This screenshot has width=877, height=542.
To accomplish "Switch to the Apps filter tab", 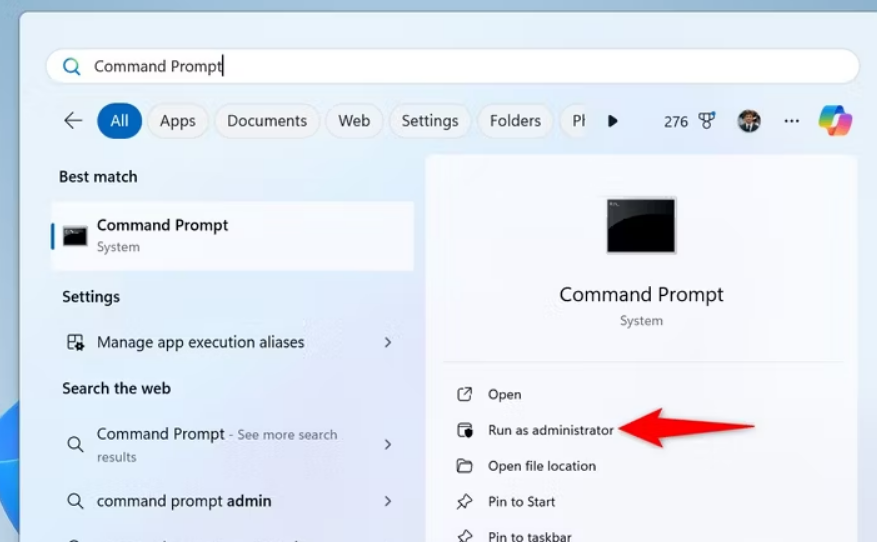I will coord(177,121).
